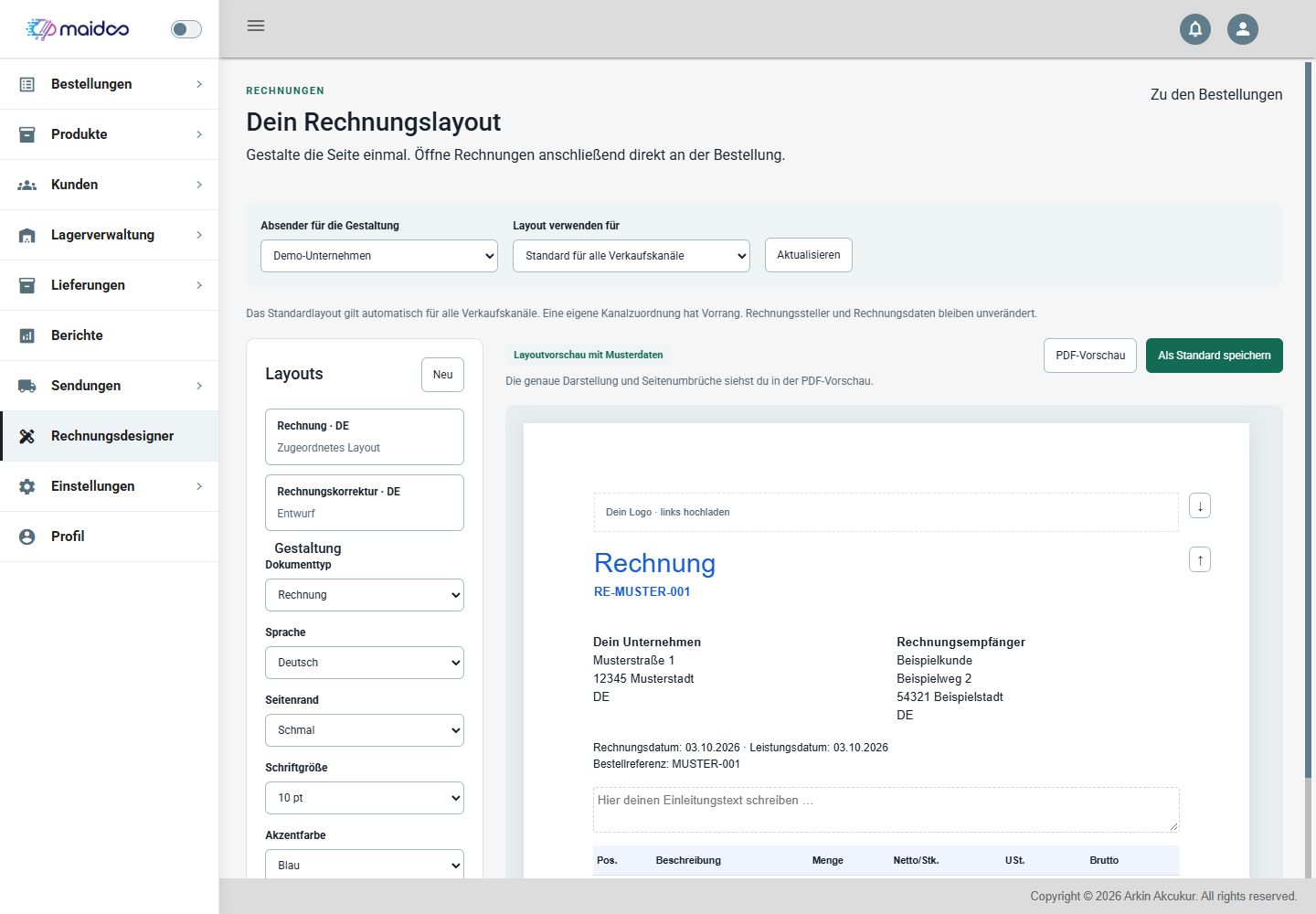Viewport: 1316px width, 914px height.
Task: Open the hamburger menu icon
Action: click(x=256, y=26)
